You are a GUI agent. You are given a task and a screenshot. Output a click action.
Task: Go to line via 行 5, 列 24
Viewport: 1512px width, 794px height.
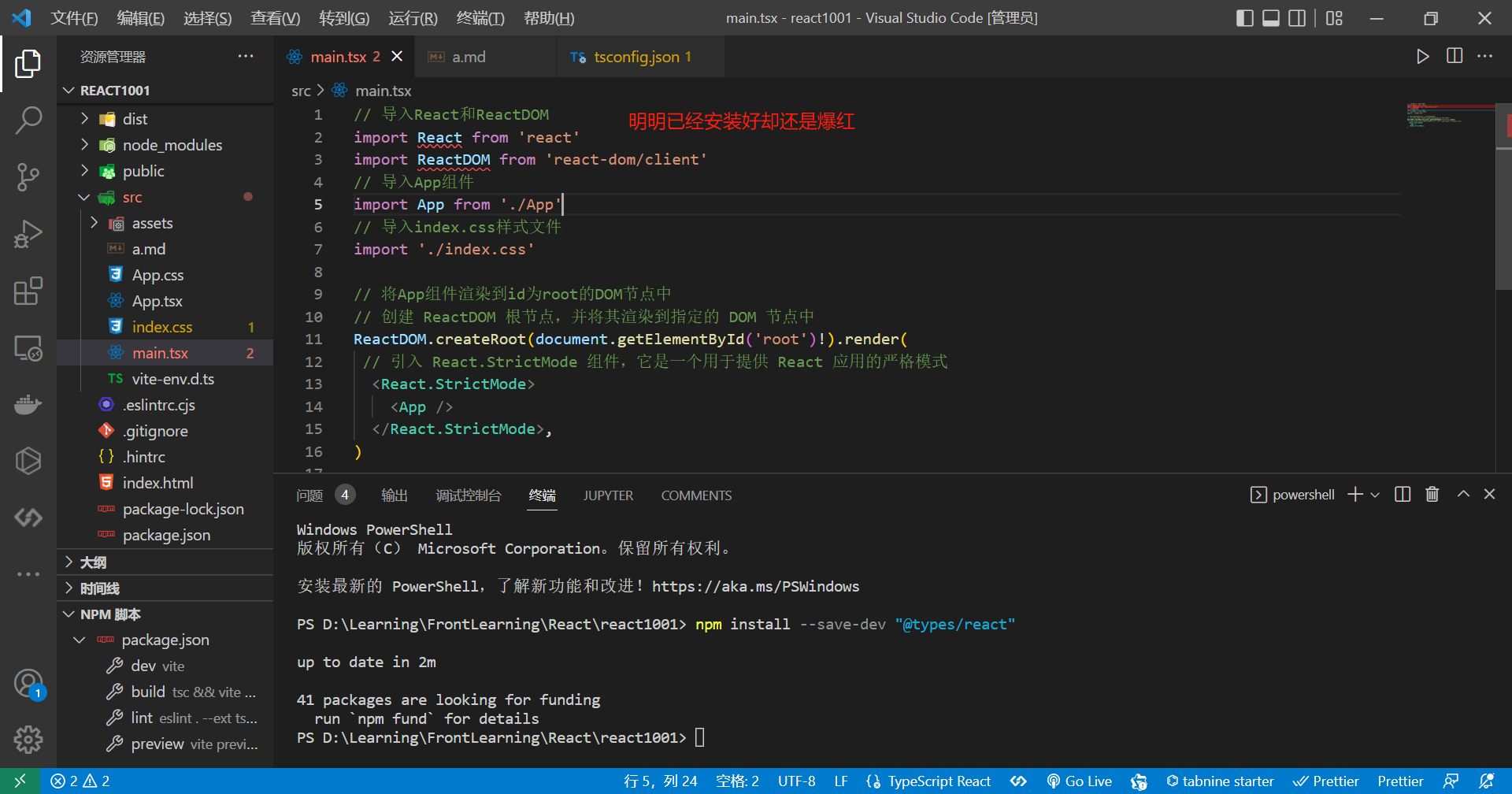coord(660,781)
